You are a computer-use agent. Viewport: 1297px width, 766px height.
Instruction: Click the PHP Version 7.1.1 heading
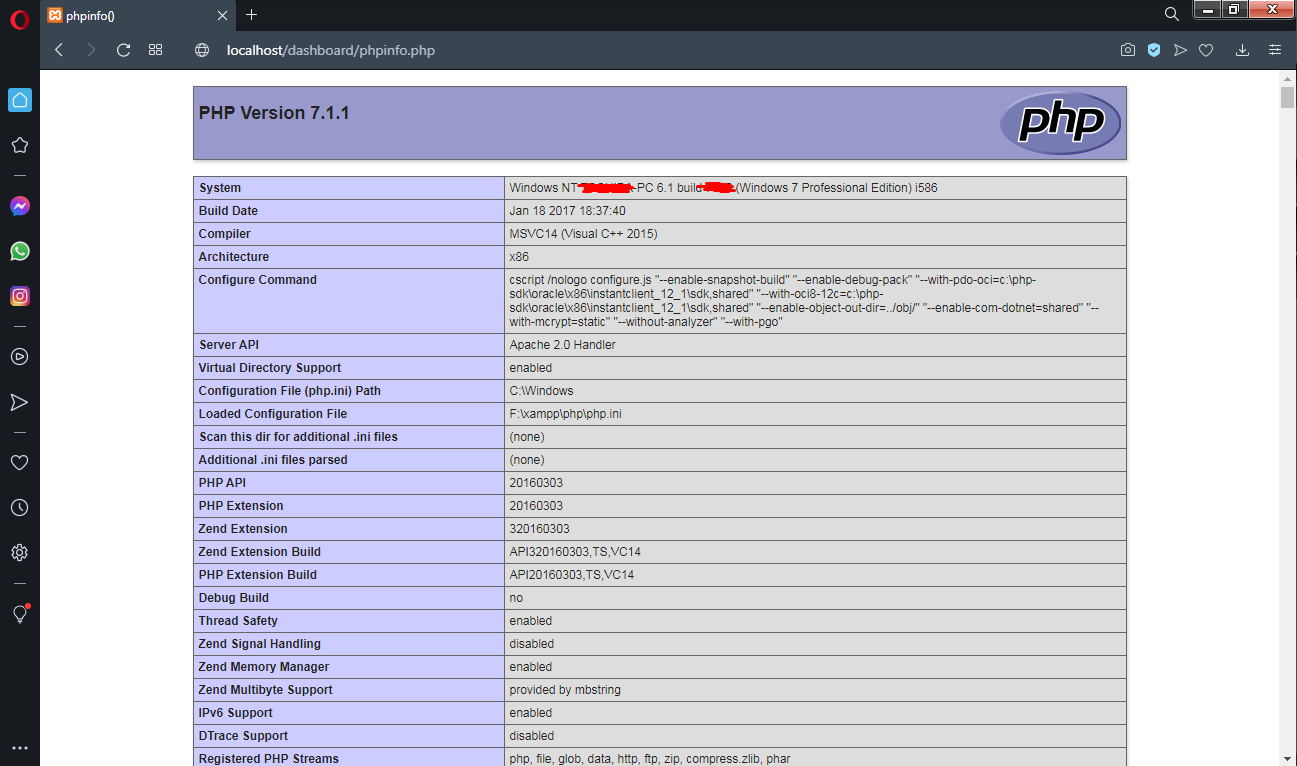pyautogui.click(x=274, y=113)
